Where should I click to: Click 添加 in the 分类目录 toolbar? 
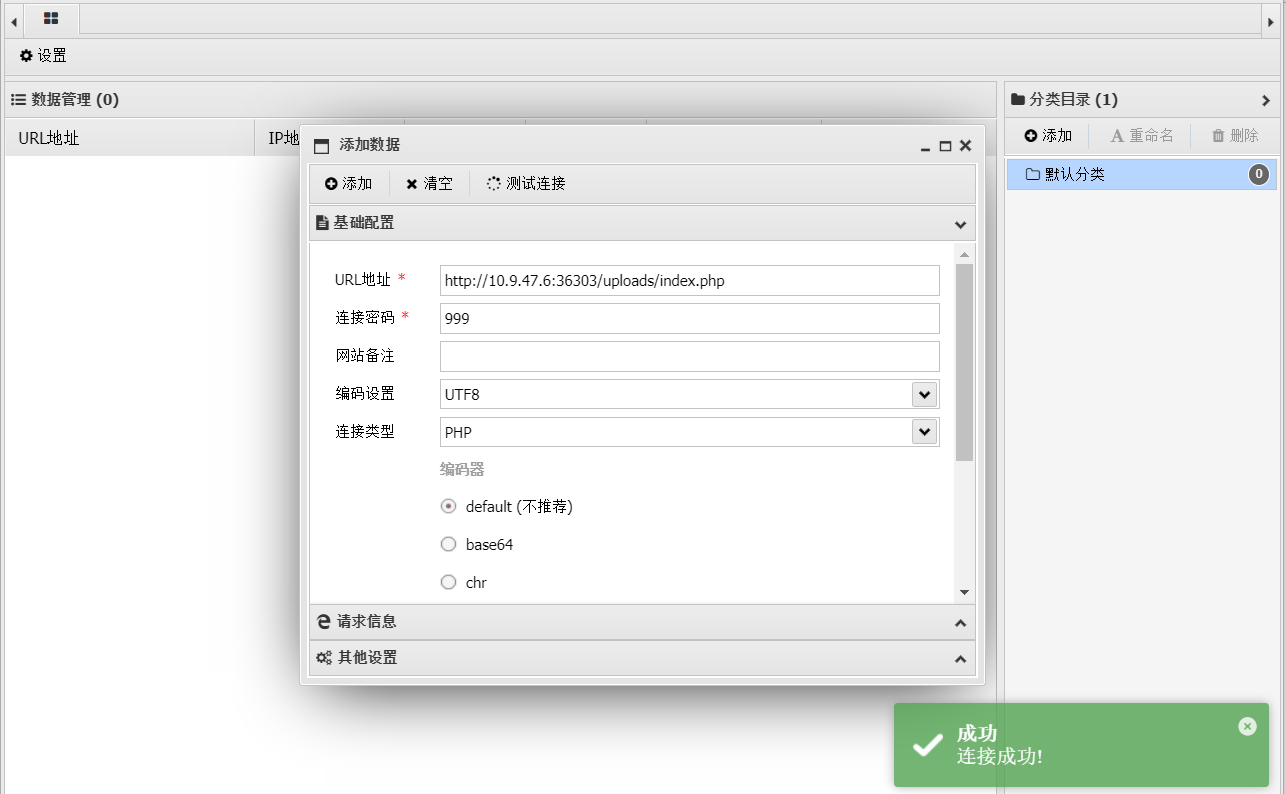point(1048,136)
